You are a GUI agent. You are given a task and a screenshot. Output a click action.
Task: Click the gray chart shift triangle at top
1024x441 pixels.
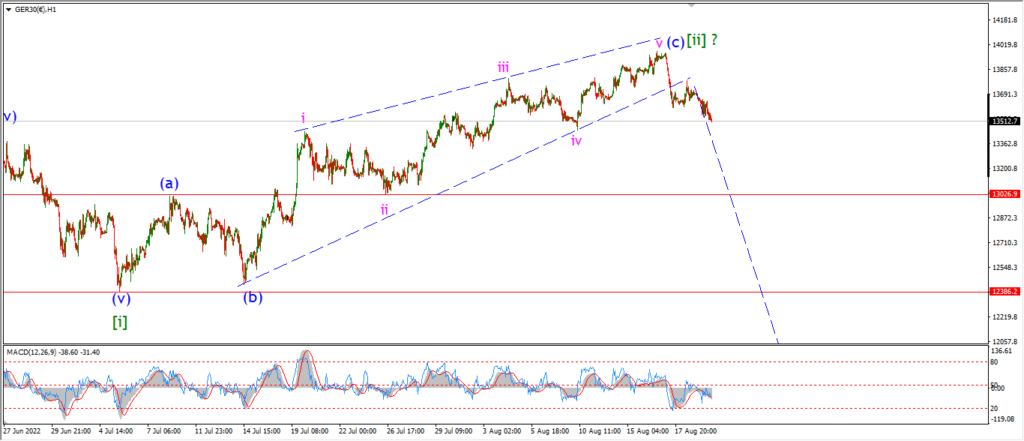(692, 5)
